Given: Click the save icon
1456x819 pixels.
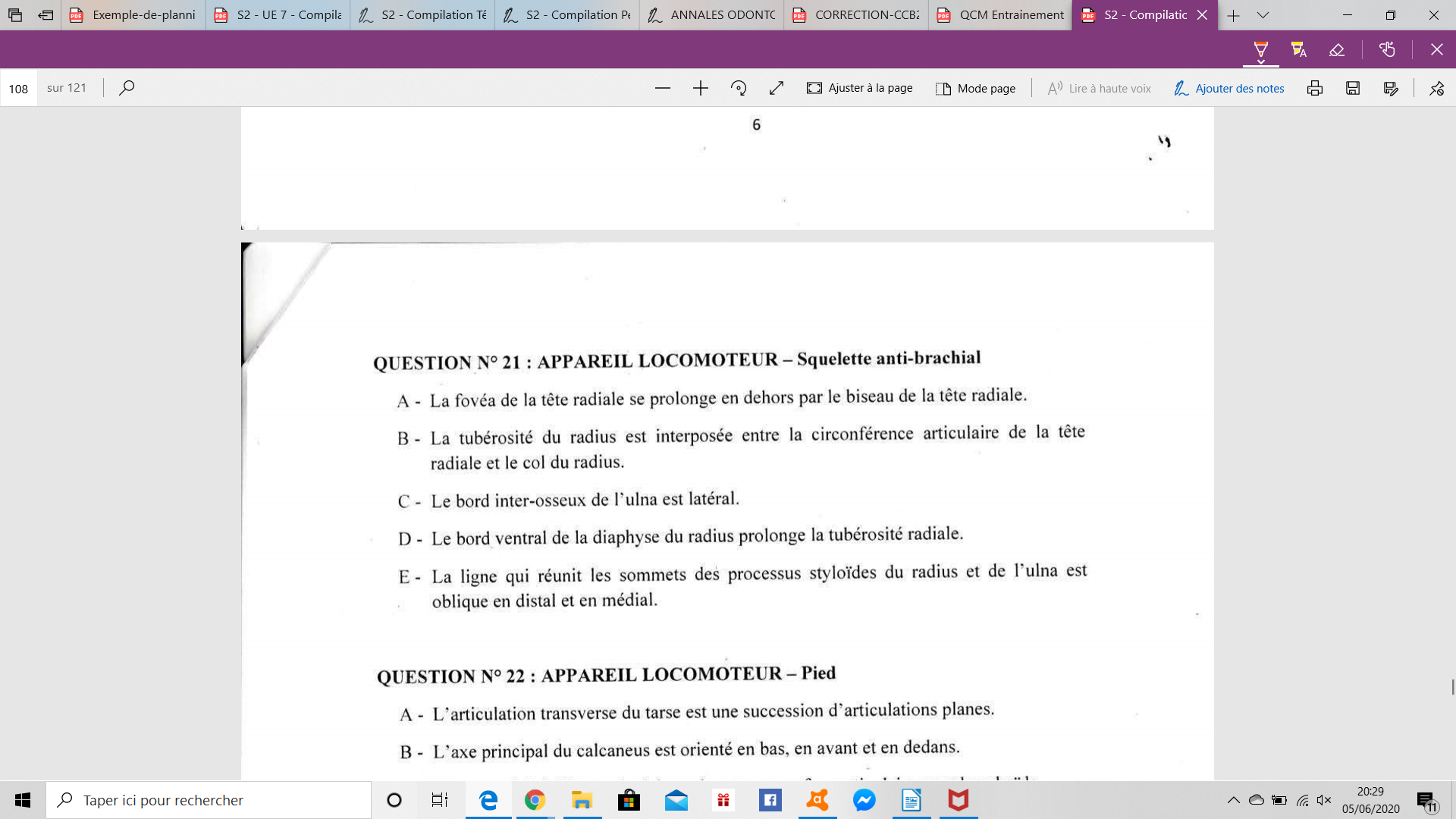Looking at the screenshot, I should [x=1352, y=88].
